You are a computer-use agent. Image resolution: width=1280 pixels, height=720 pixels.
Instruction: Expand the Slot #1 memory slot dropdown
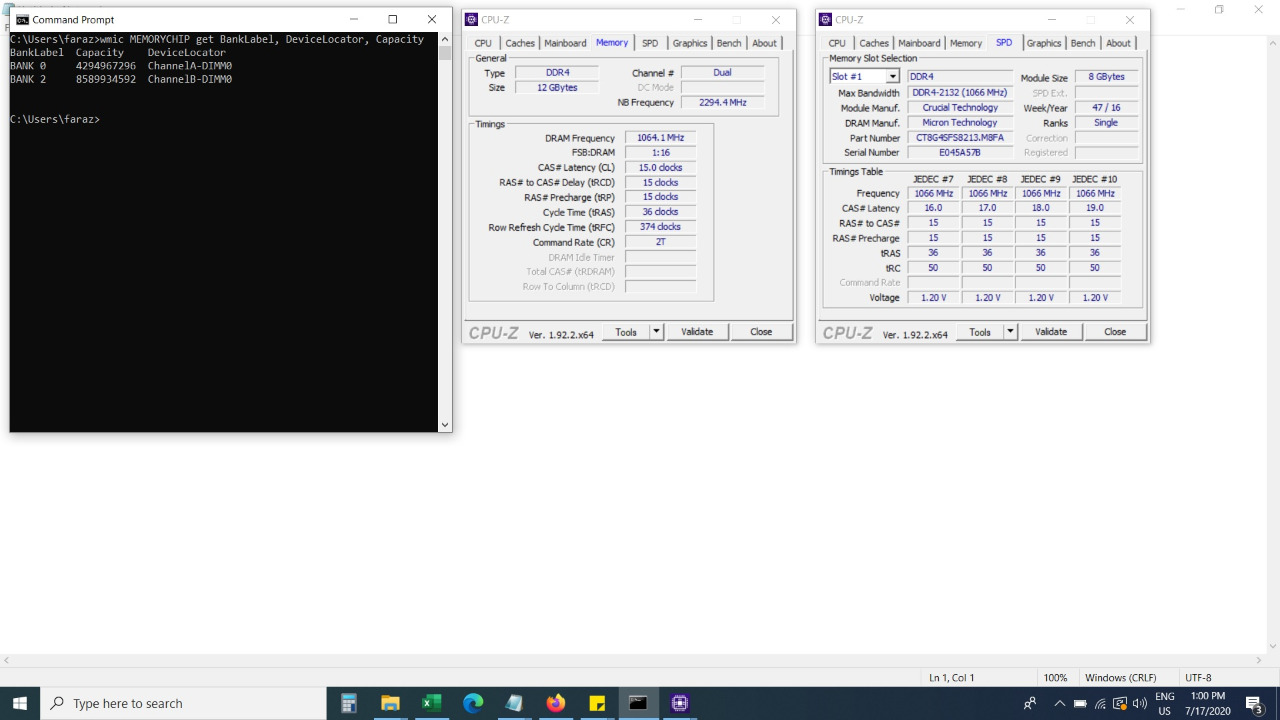click(892, 77)
